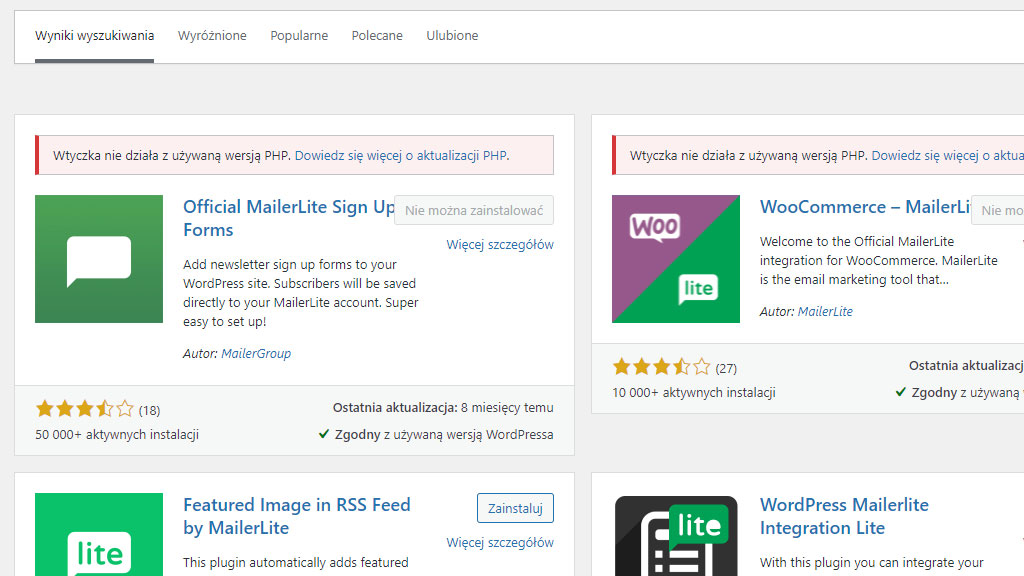This screenshot has width=1024, height=576.
Task: Click the green compatibility checkmark in the Official MailerLite card
Action: [324, 434]
